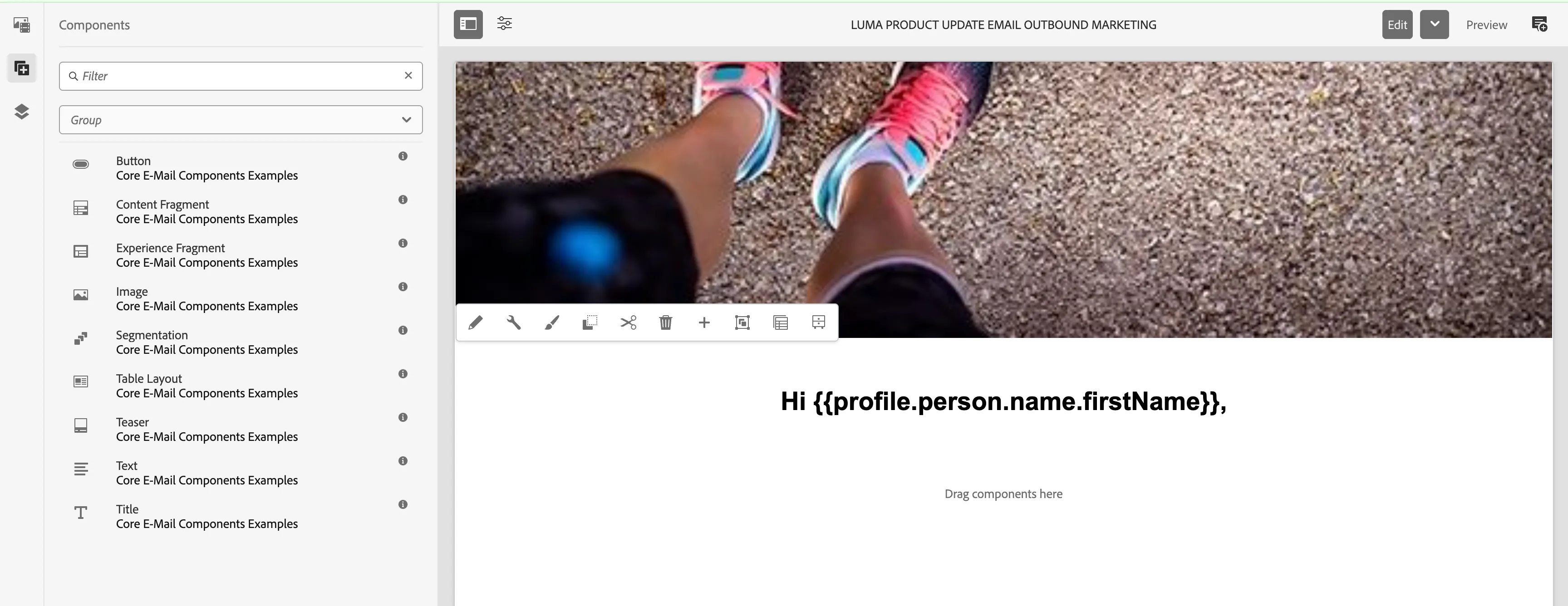Select the Table Layout component
Image resolution: width=1568 pixels, height=606 pixels.
pyautogui.click(x=241, y=386)
